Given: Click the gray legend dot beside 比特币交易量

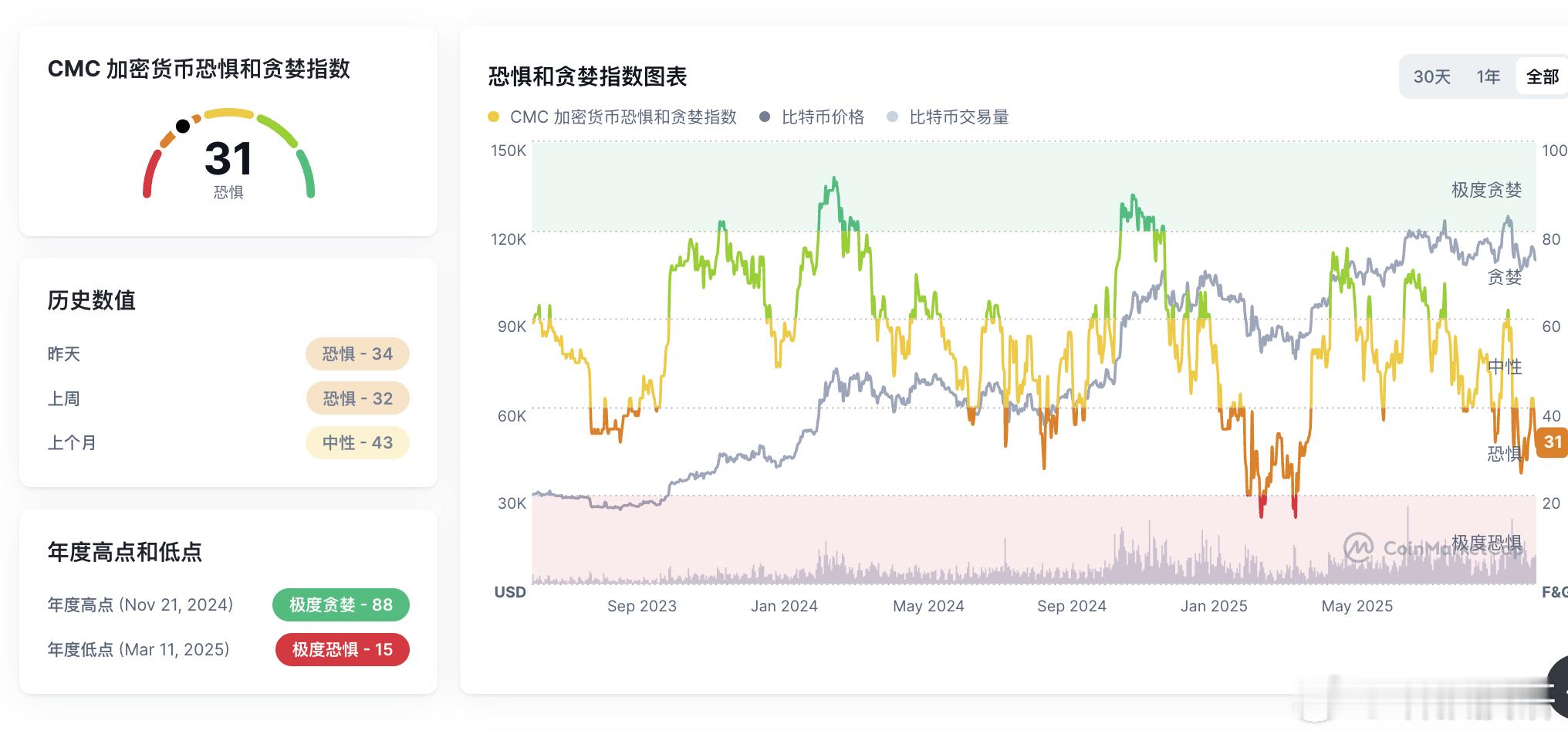Looking at the screenshot, I should [x=893, y=117].
